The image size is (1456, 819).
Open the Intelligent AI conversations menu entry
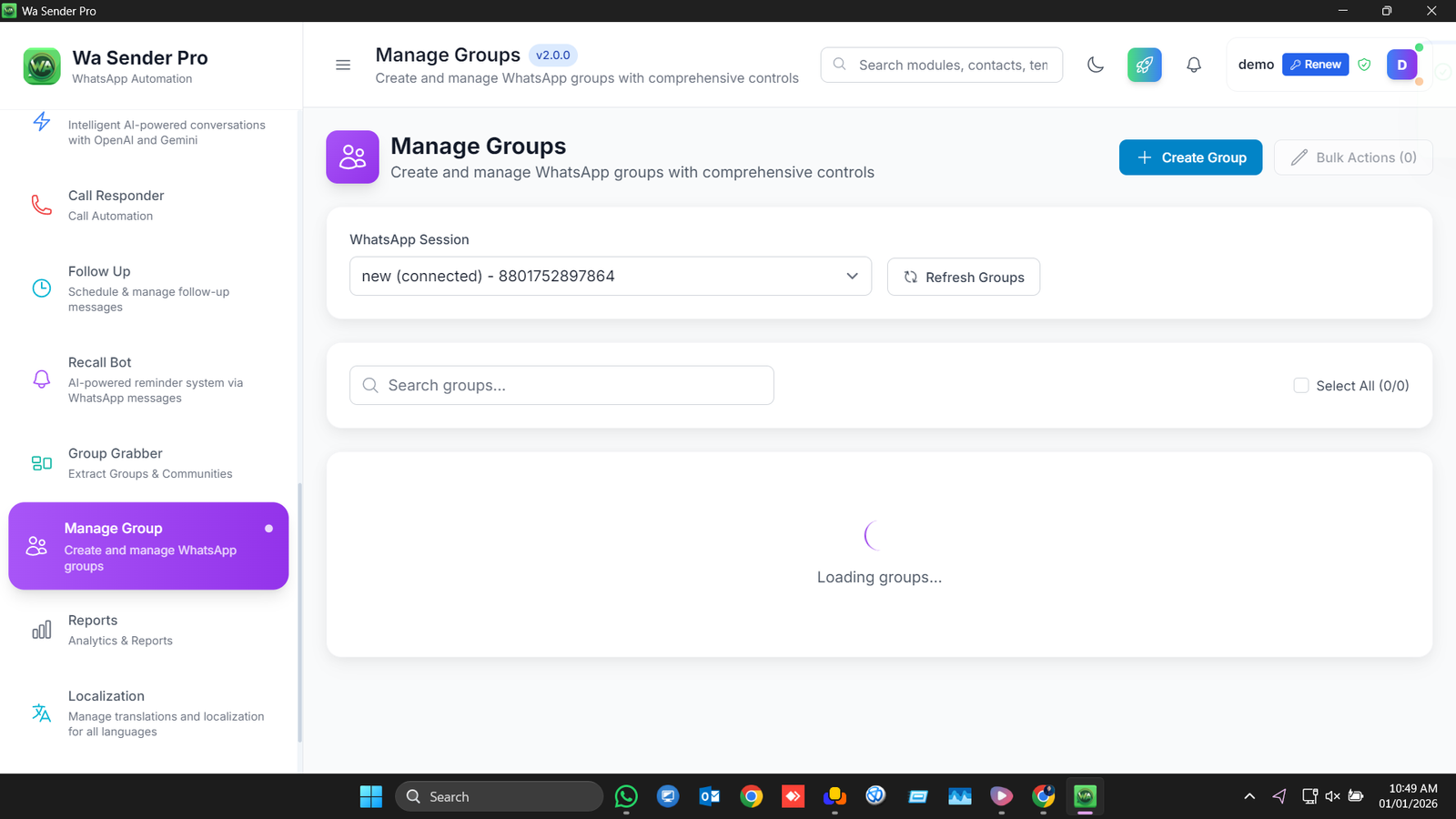[148, 132]
